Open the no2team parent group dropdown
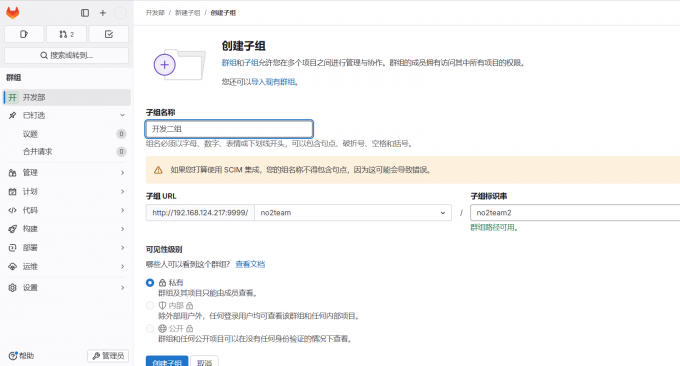This screenshot has height=366, width=680. [x=353, y=213]
